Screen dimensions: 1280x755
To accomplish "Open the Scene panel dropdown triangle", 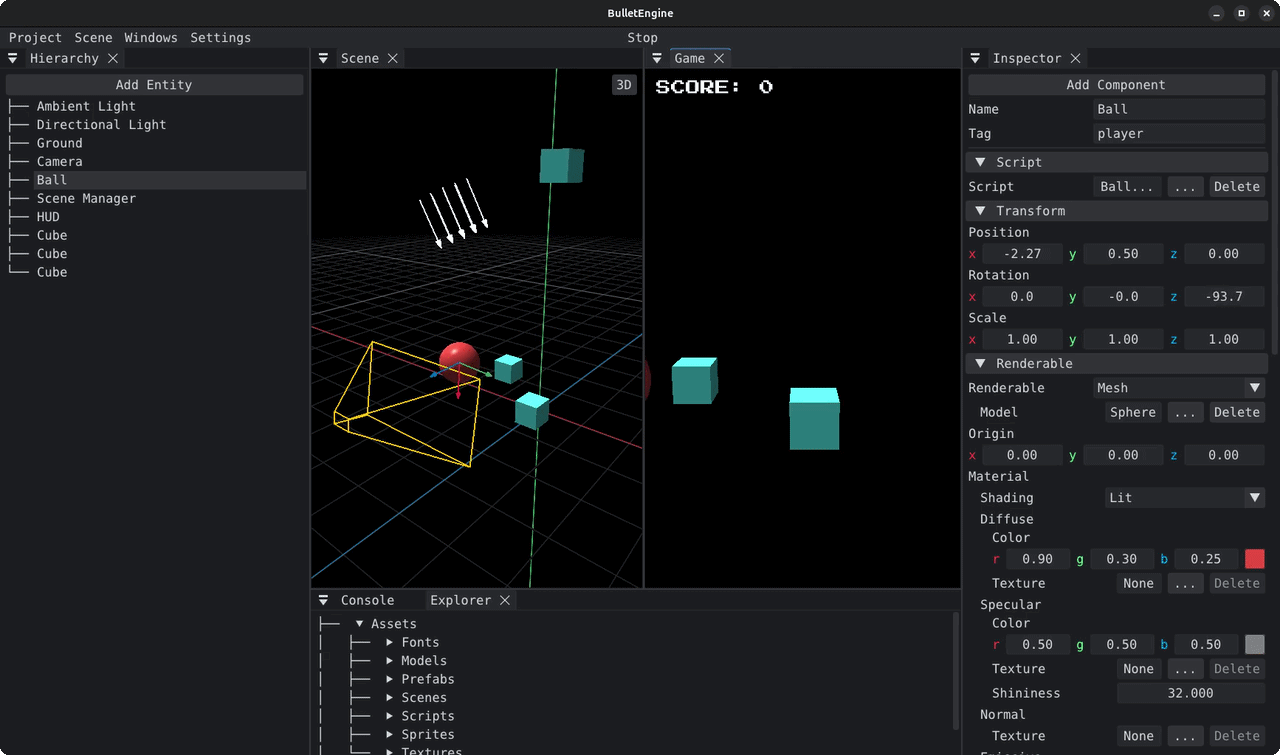I will click(324, 59).
